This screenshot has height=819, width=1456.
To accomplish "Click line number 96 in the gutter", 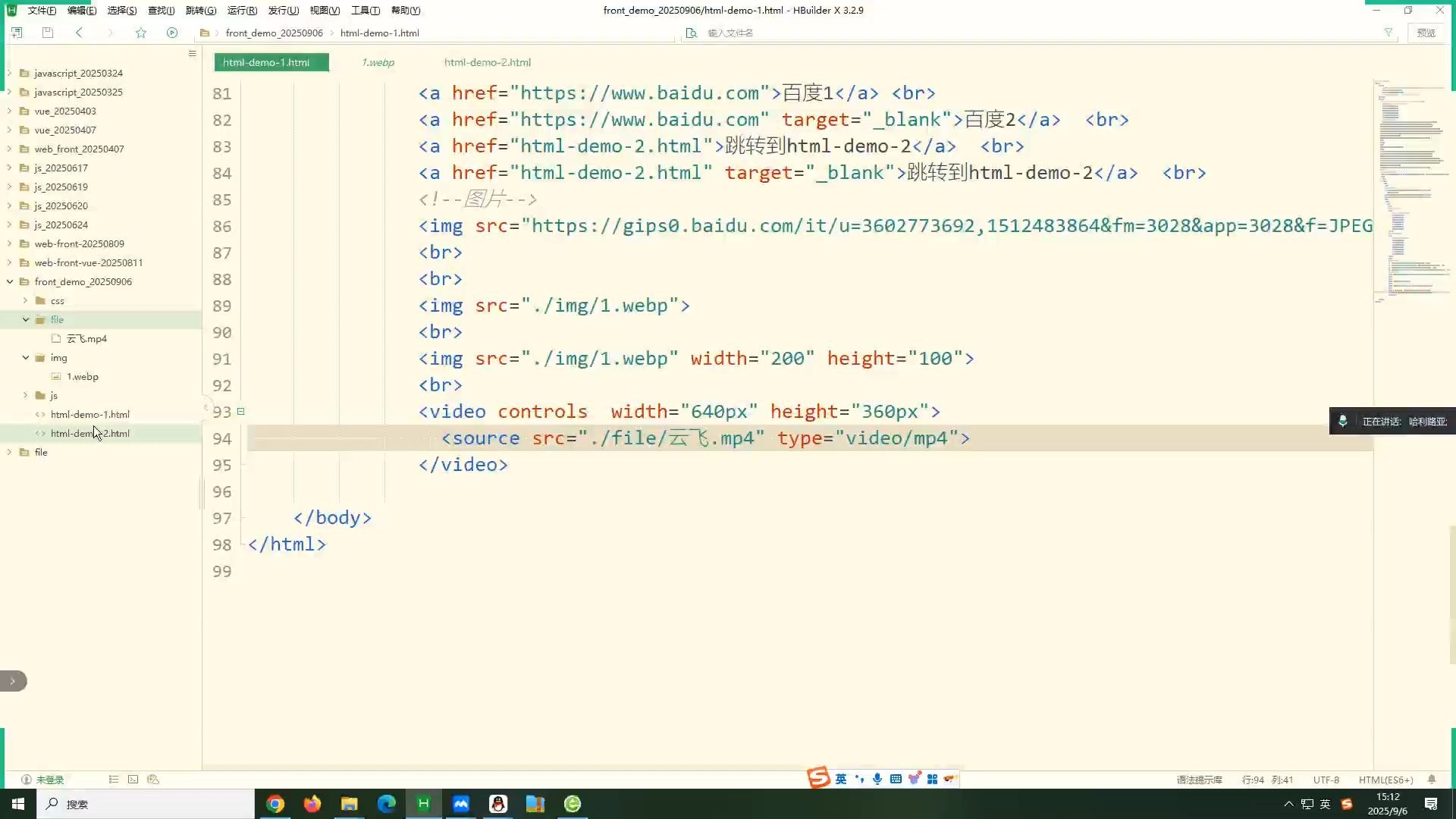I will tap(221, 491).
